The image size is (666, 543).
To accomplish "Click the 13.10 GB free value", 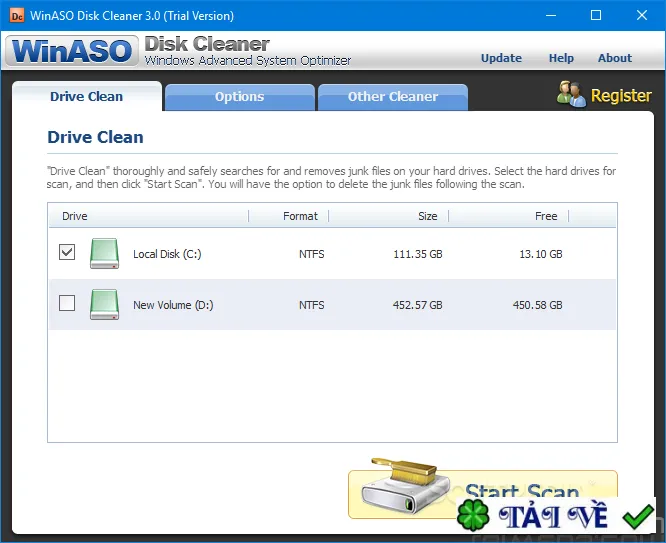I will tap(541, 254).
